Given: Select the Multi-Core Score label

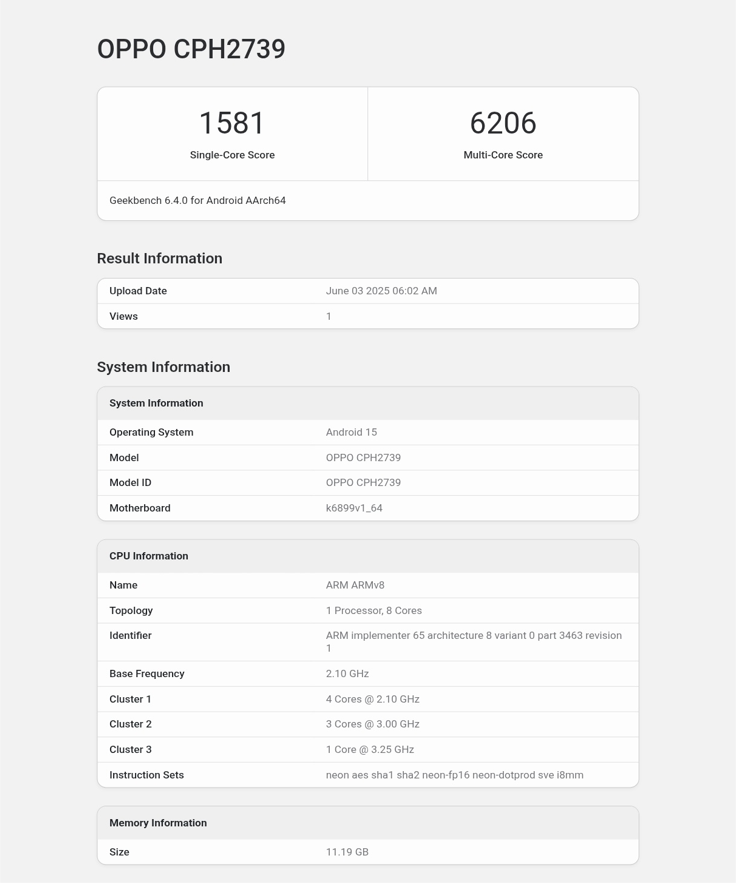Looking at the screenshot, I should click(x=503, y=155).
